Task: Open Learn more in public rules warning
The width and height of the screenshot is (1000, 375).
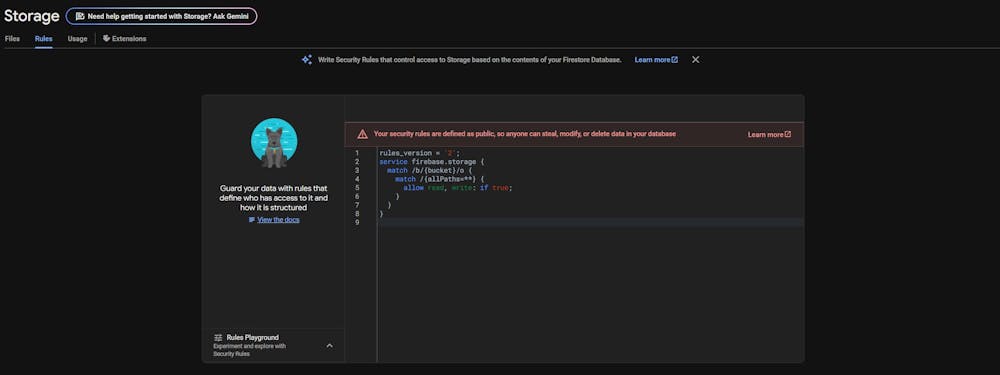Action: [x=769, y=135]
